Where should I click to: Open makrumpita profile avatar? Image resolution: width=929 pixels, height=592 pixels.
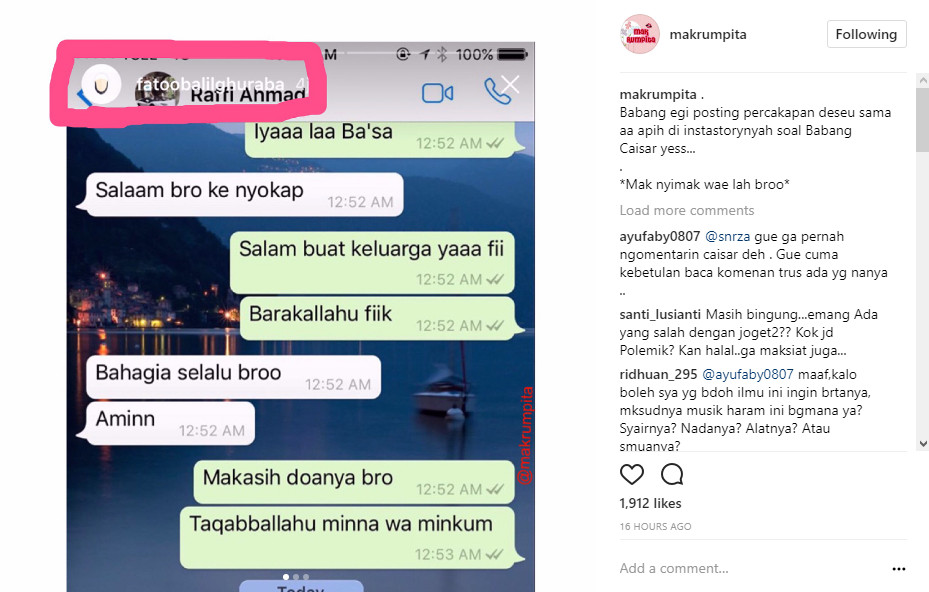[x=639, y=34]
